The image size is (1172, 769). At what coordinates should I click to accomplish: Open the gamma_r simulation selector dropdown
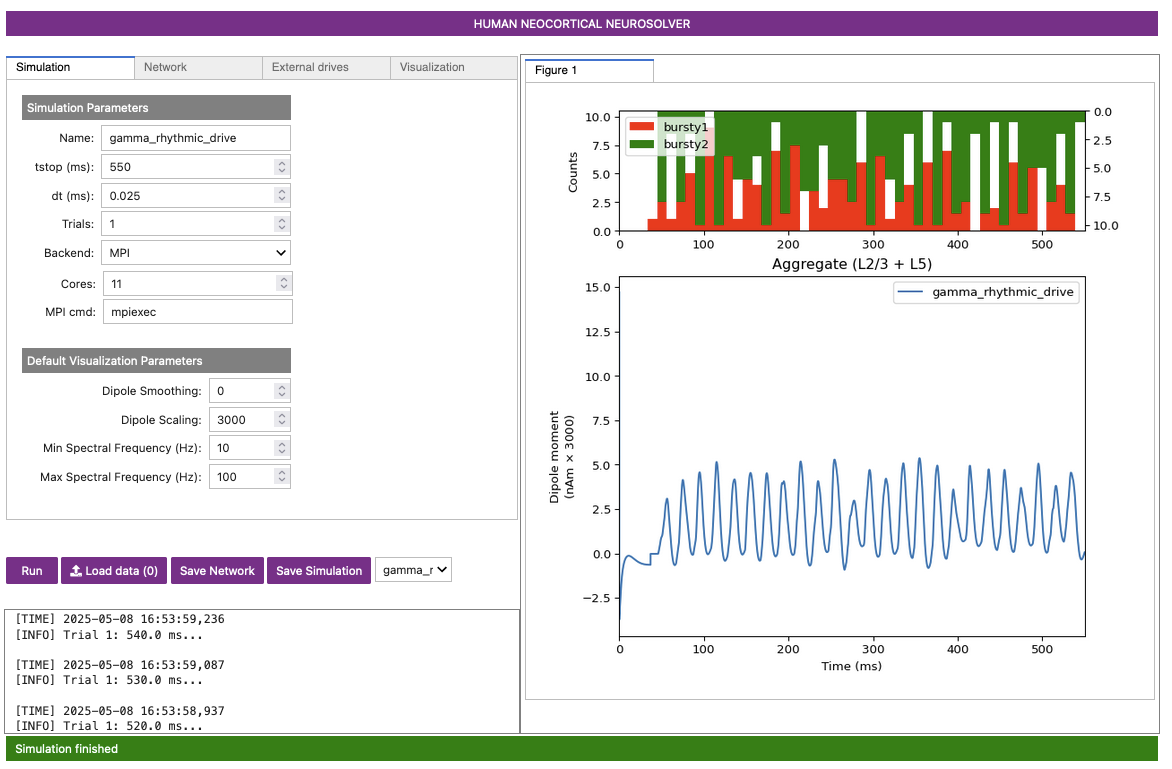click(413, 570)
